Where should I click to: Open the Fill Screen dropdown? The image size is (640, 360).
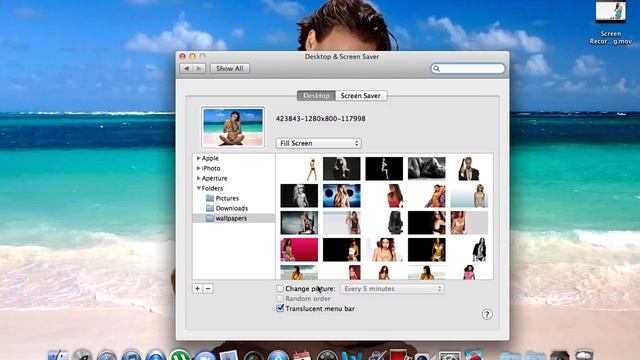pos(319,143)
